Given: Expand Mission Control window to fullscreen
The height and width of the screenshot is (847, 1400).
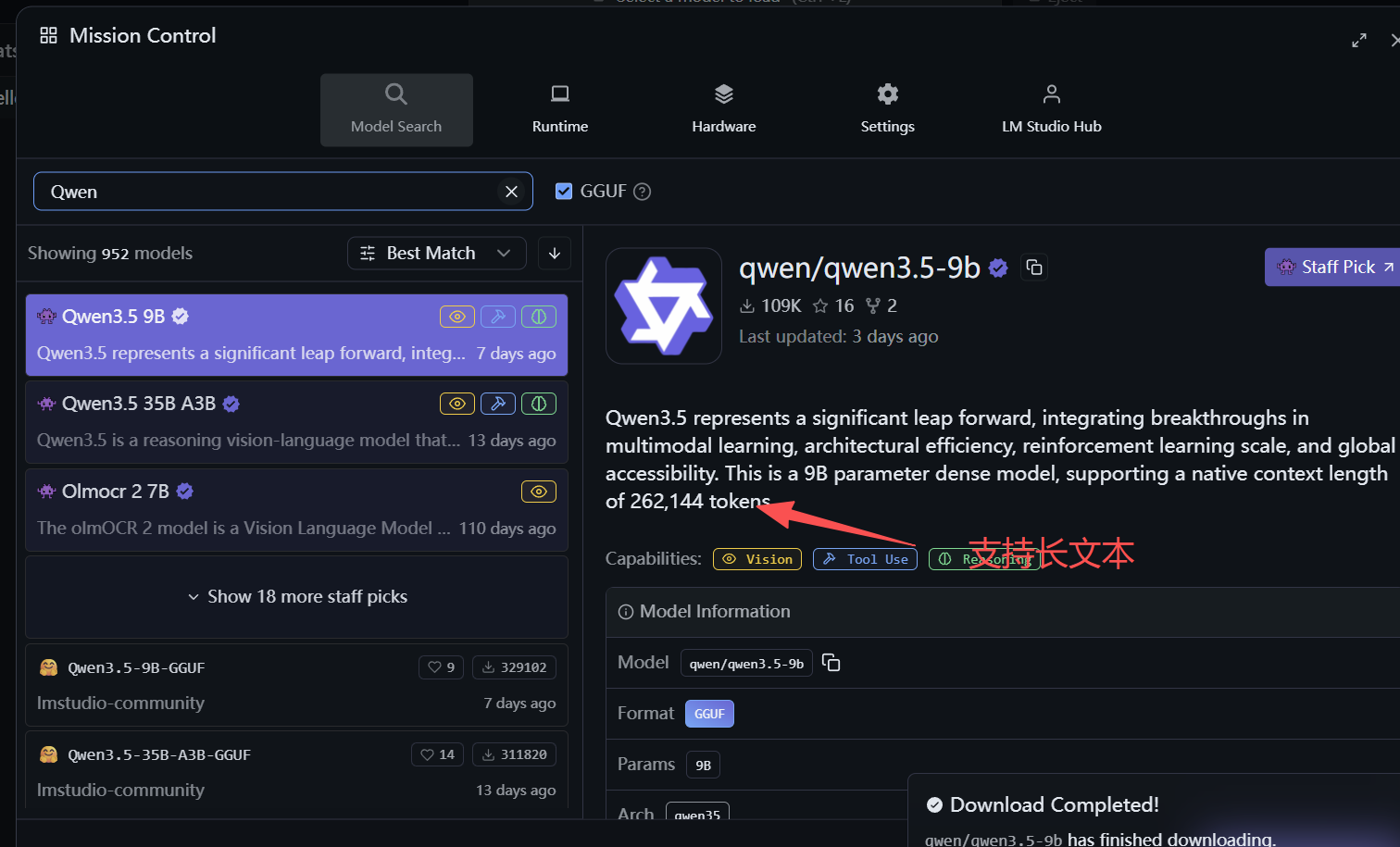Looking at the screenshot, I should point(1359,40).
